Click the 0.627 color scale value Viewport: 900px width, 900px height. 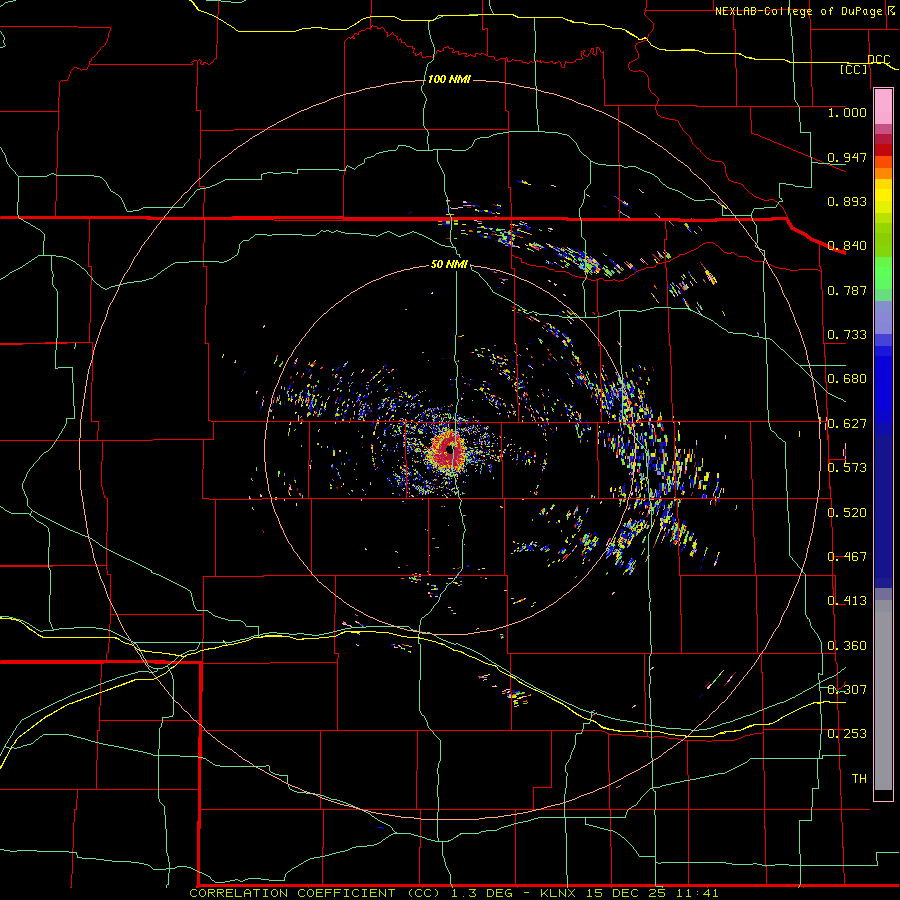pos(847,424)
